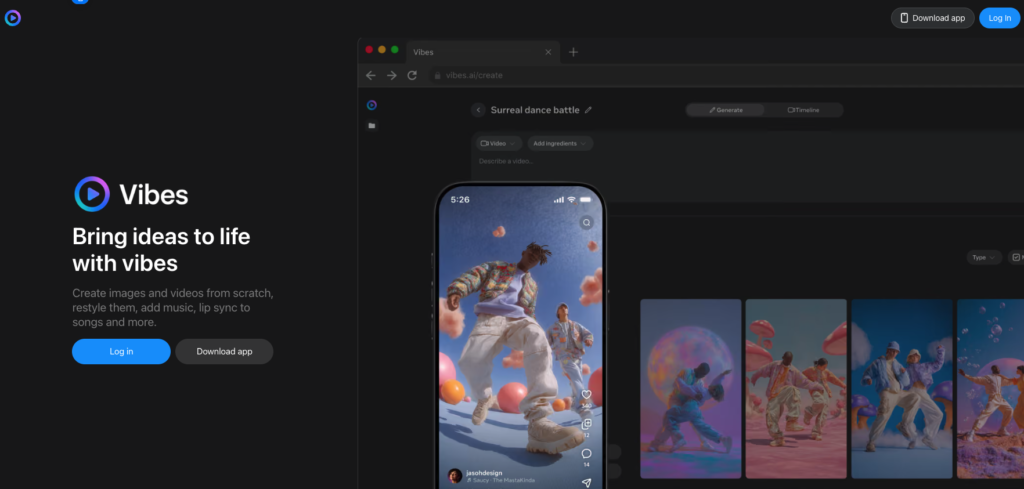
Task: Click the Describe a video prompt field
Action: [x=747, y=166]
